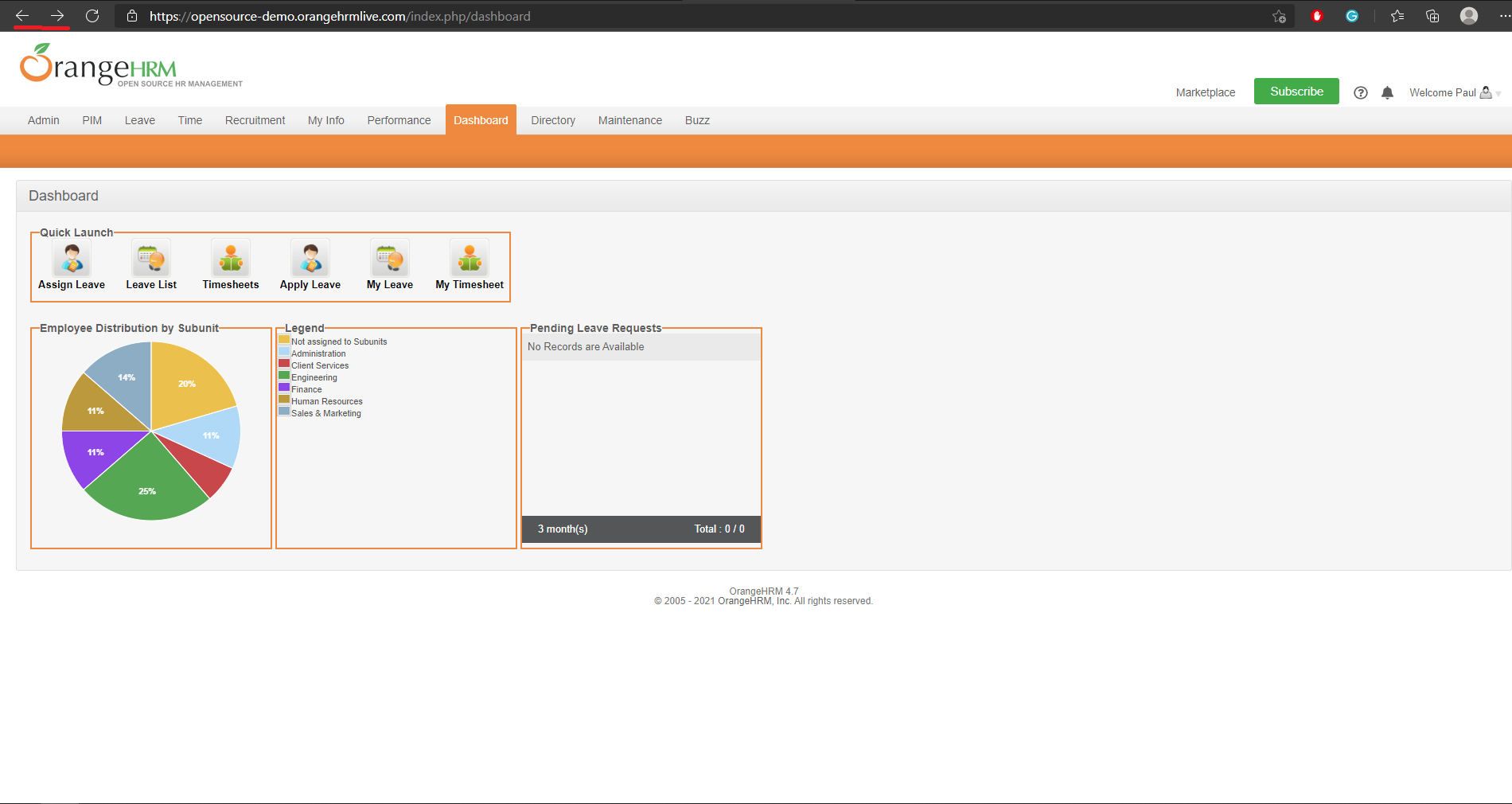Open the Performance menu
The height and width of the screenshot is (804, 1512).
click(x=399, y=120)
